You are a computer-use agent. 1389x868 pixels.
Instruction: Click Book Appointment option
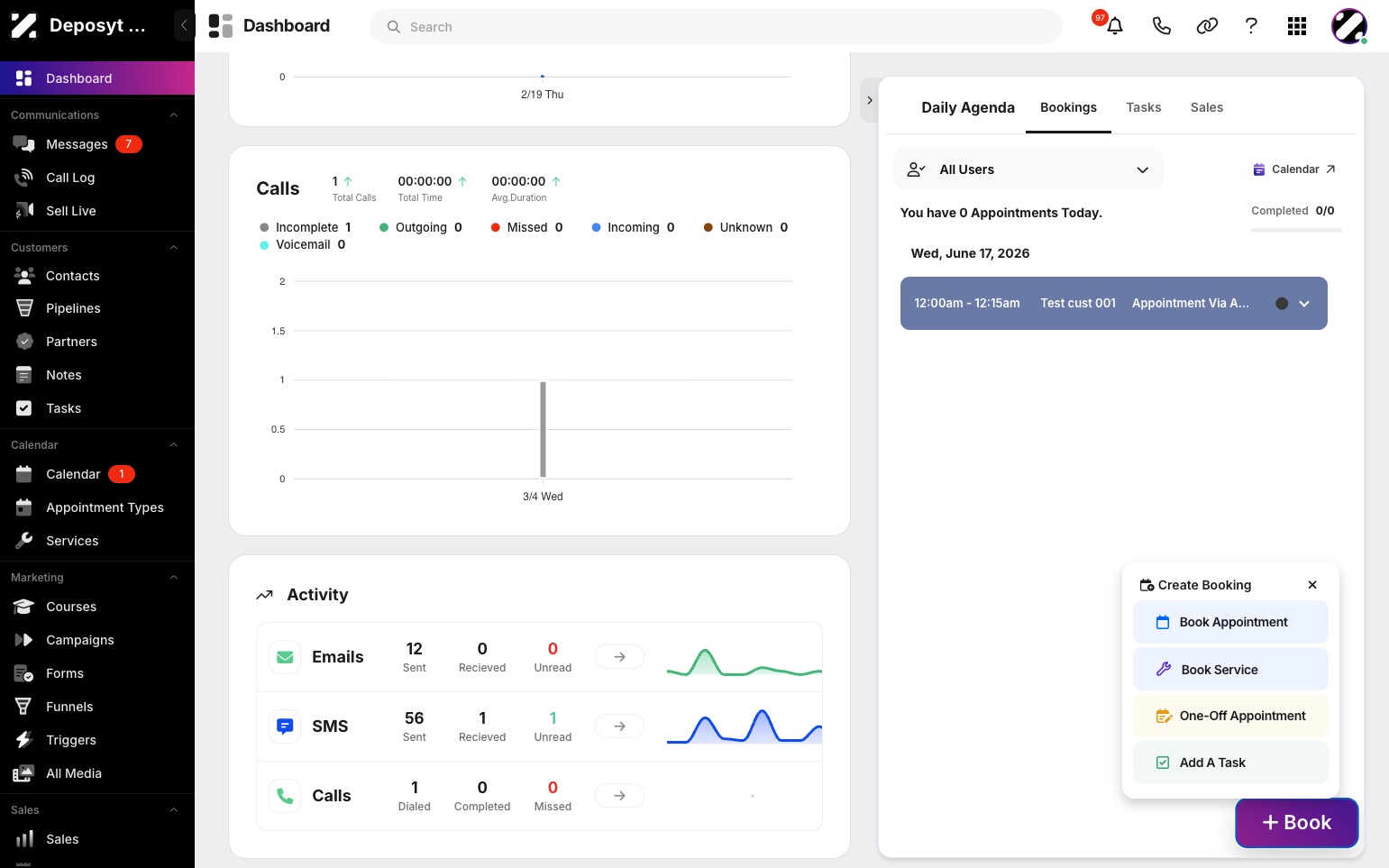click(1230, 622)
